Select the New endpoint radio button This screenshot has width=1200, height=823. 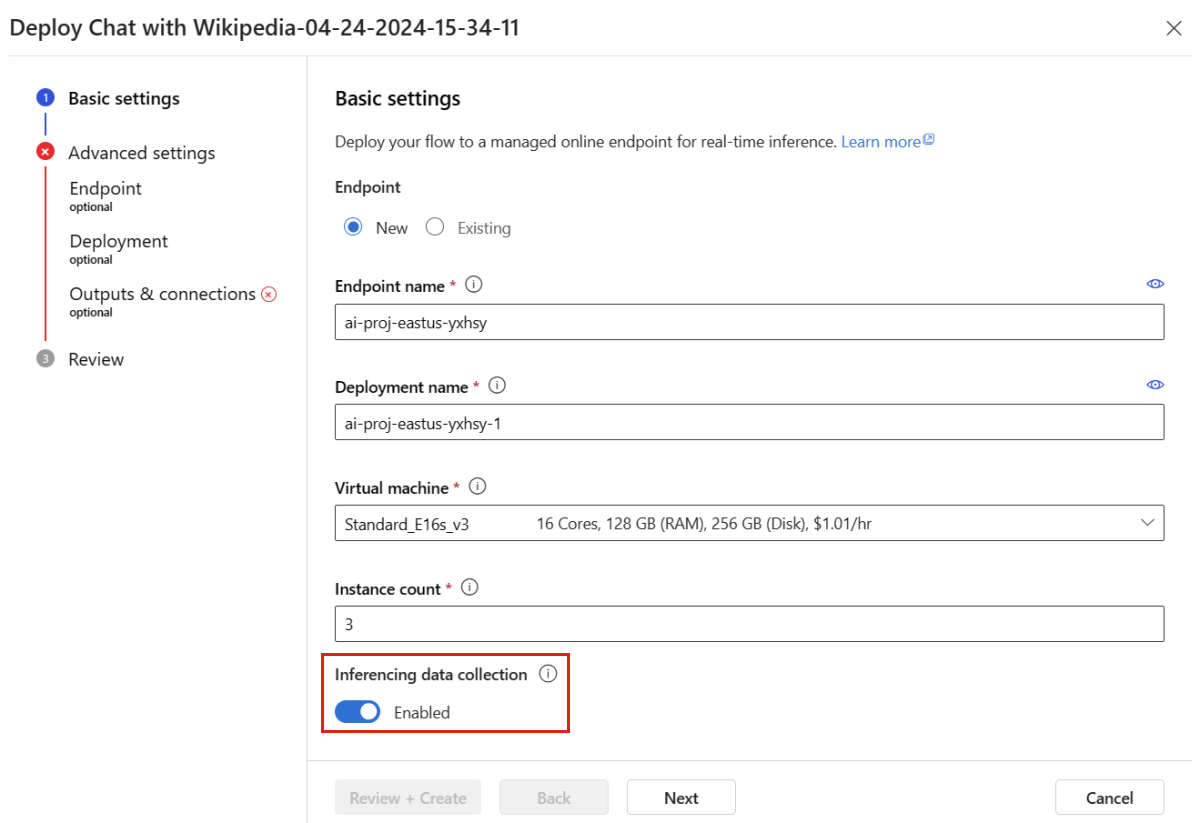[x=352, y=227]
